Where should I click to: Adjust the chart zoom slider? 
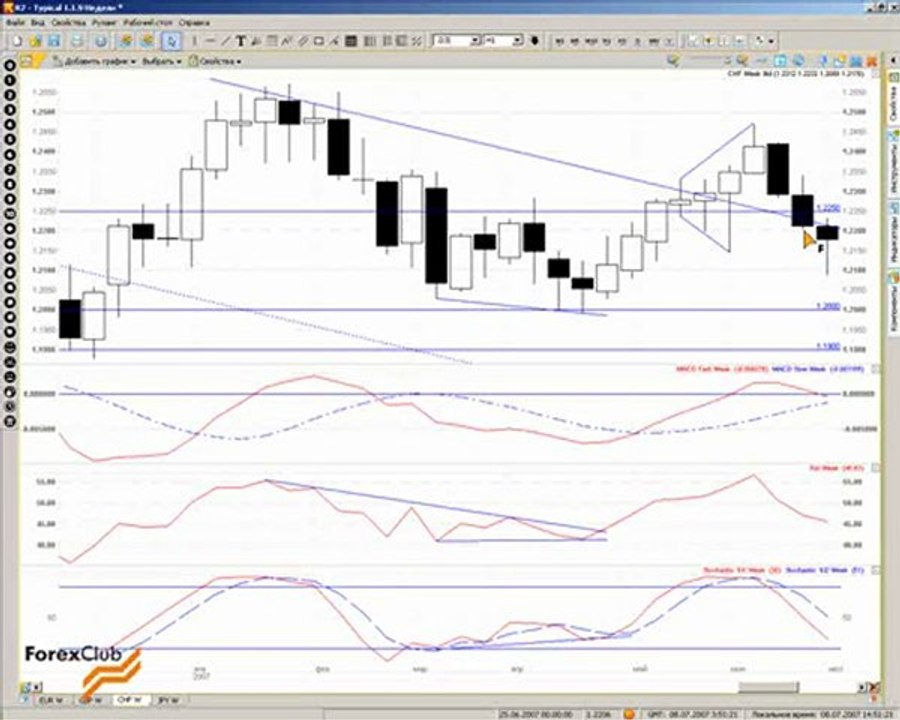(x=710, y=60)
